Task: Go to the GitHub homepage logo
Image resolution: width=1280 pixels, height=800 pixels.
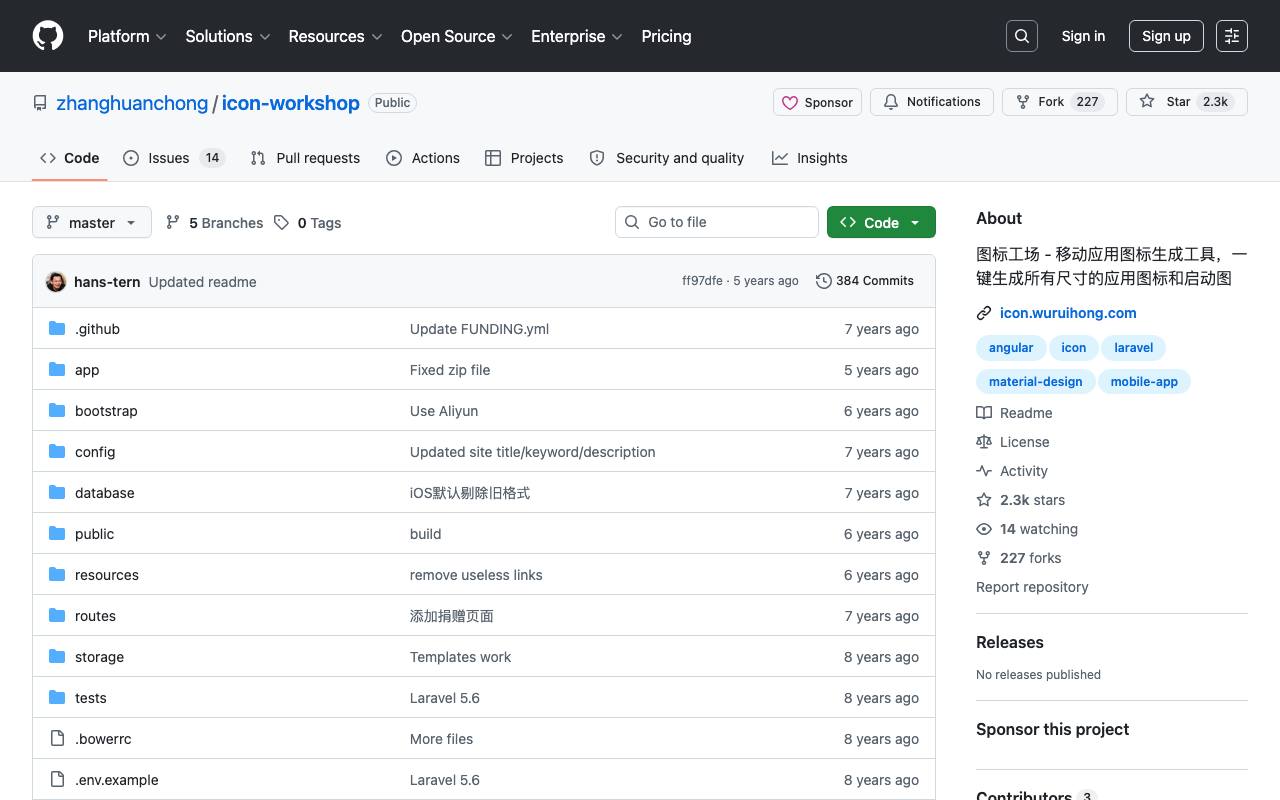Action: pyautogui.click(x=48, y=36)
